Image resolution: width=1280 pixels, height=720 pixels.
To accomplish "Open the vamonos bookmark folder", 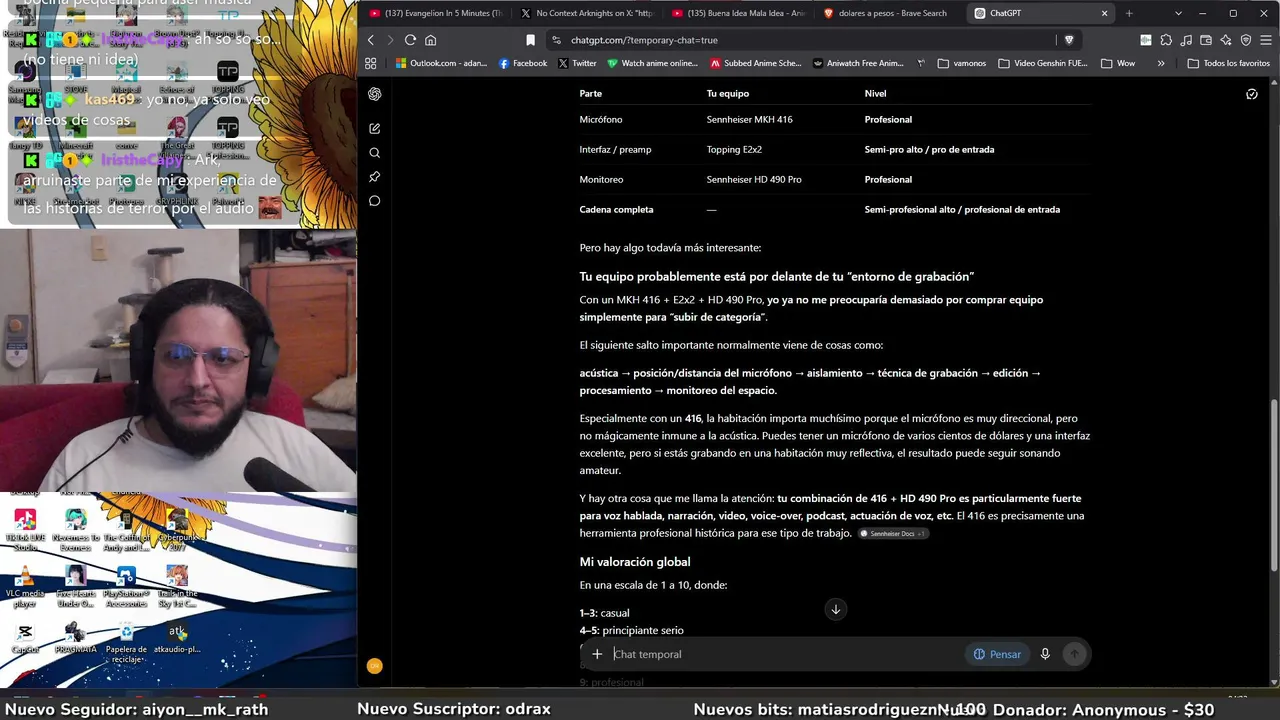I will 962,63.
